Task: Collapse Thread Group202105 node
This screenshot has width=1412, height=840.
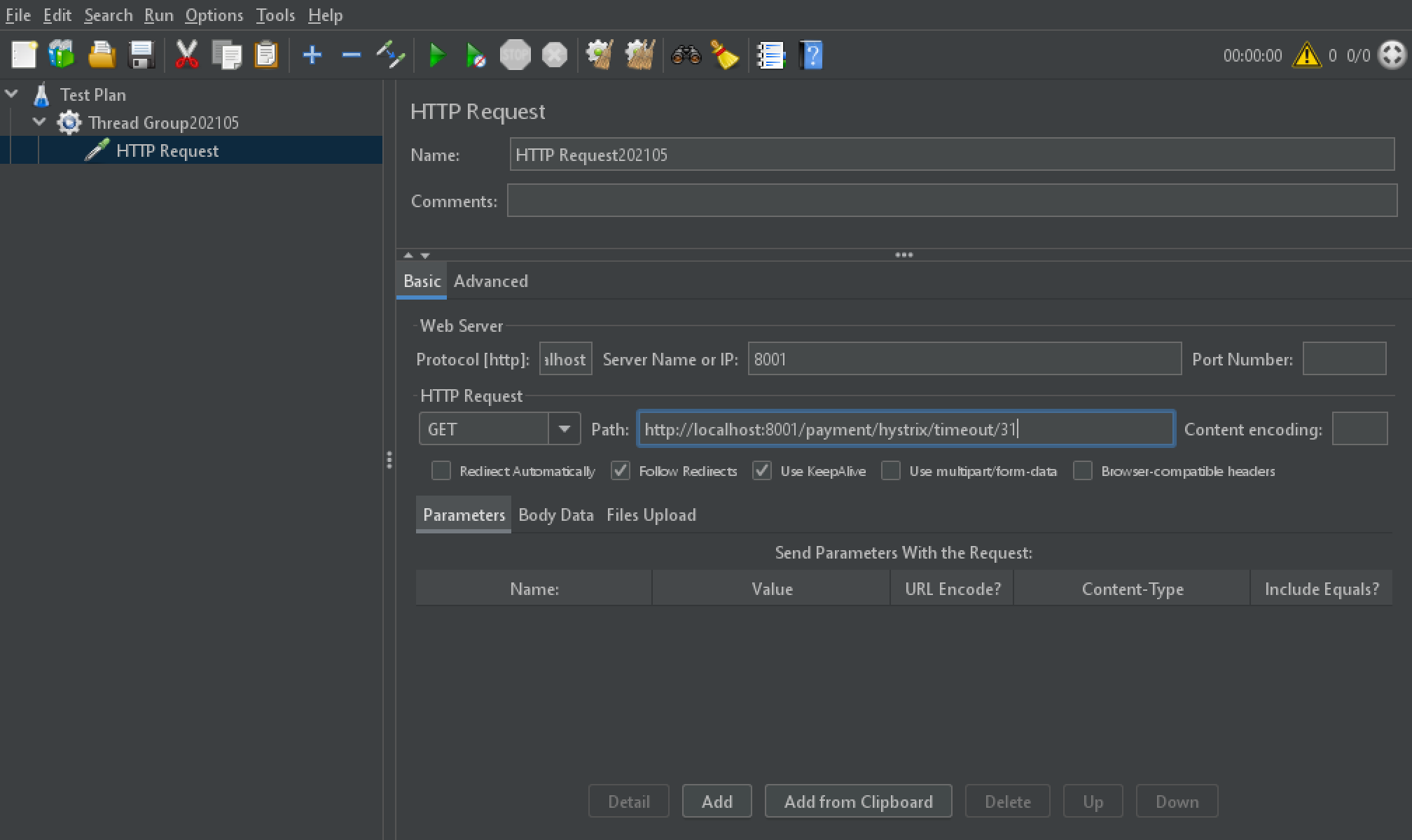Action: click(40, 122)
